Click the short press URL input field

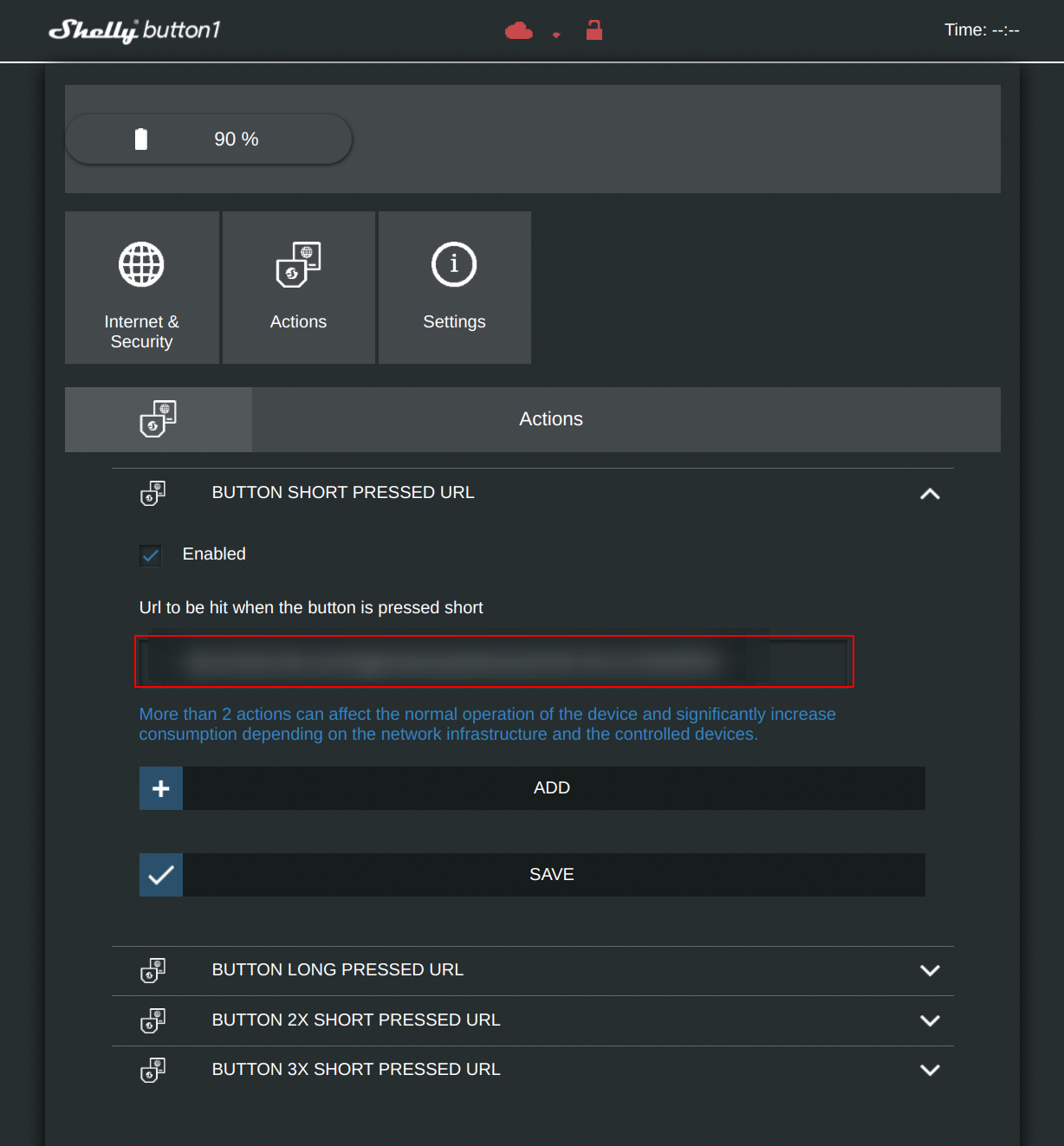(494, 662)
